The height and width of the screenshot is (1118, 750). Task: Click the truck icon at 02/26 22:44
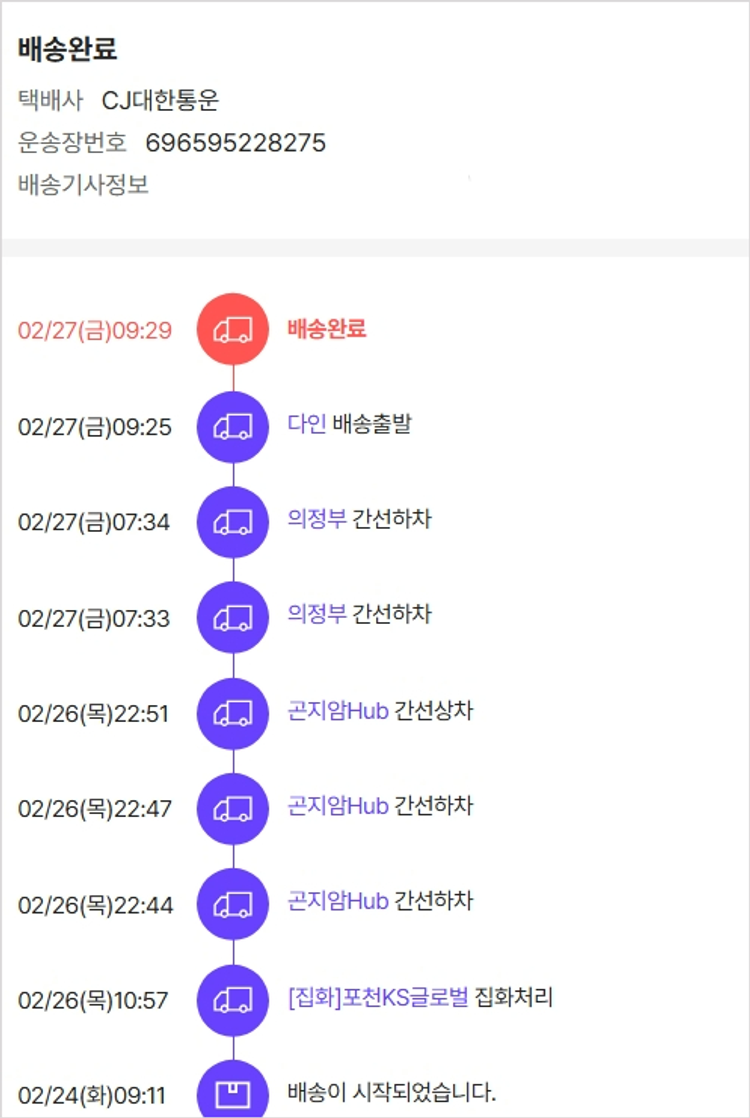(233, 905)
